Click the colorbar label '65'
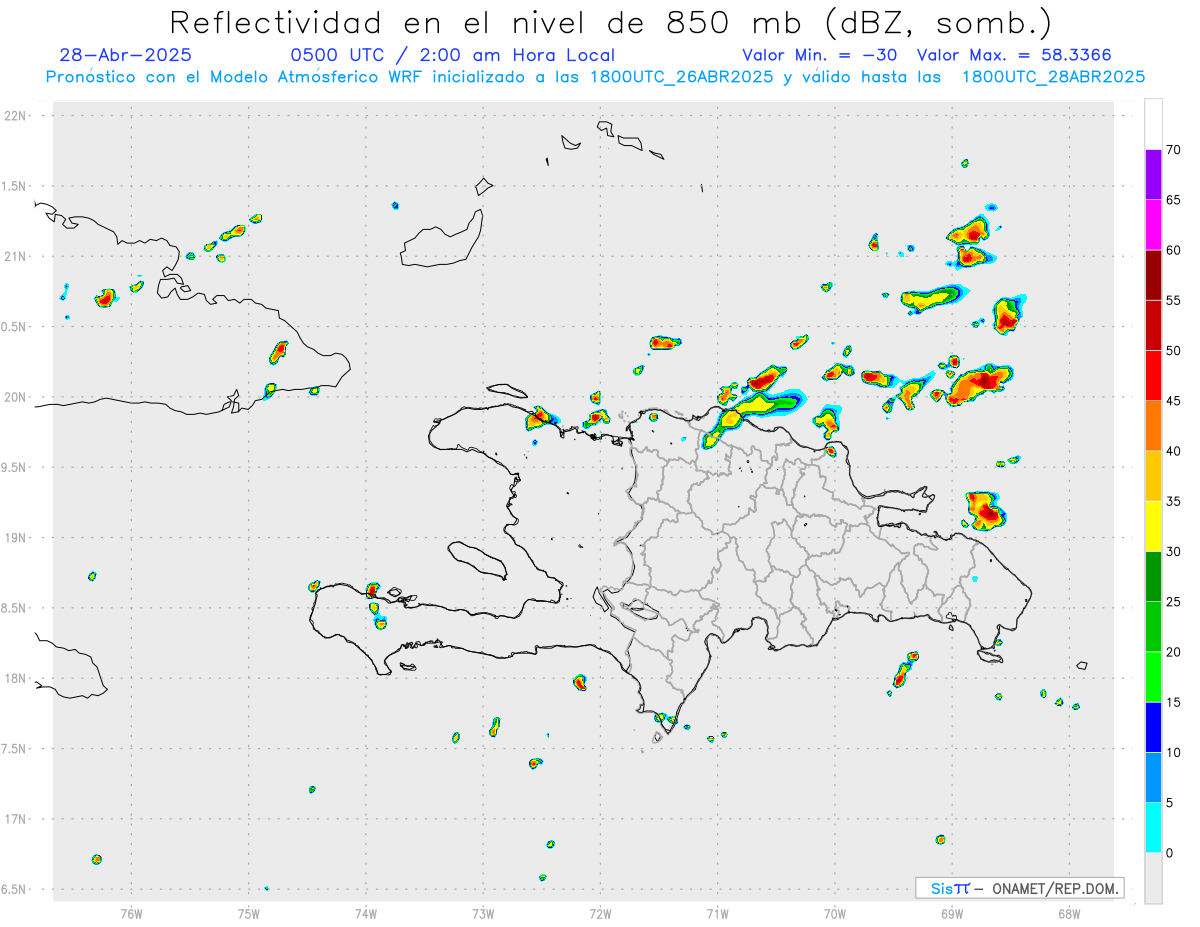 click(1173, 200)
